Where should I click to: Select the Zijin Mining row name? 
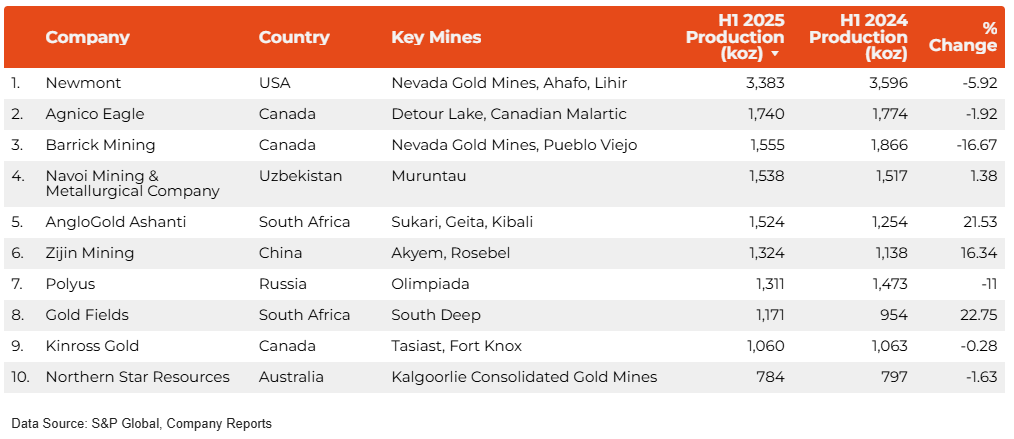90,253
